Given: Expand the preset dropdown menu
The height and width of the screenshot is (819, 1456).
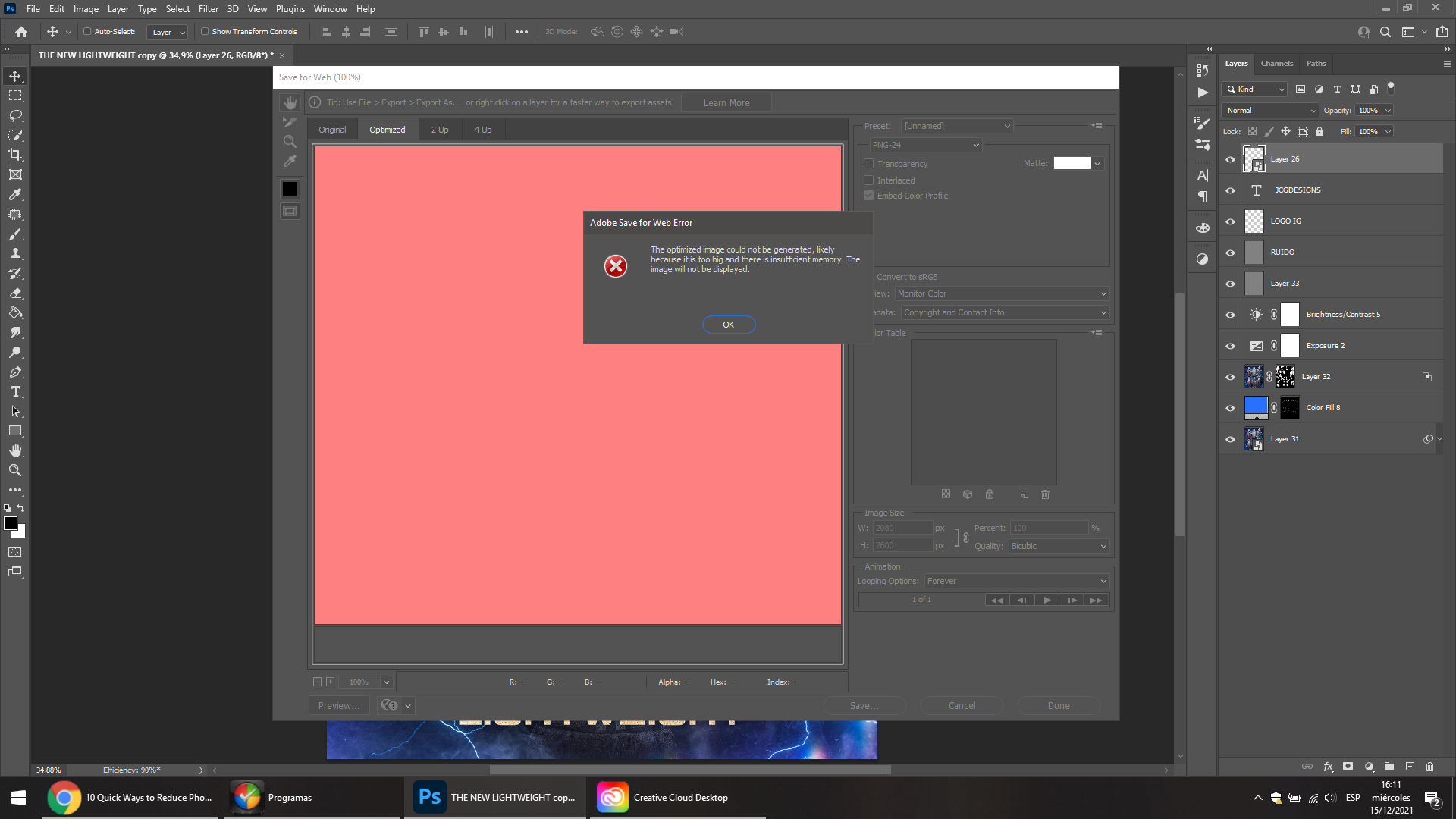Looking at the screenshot, I should point(1007,125).
